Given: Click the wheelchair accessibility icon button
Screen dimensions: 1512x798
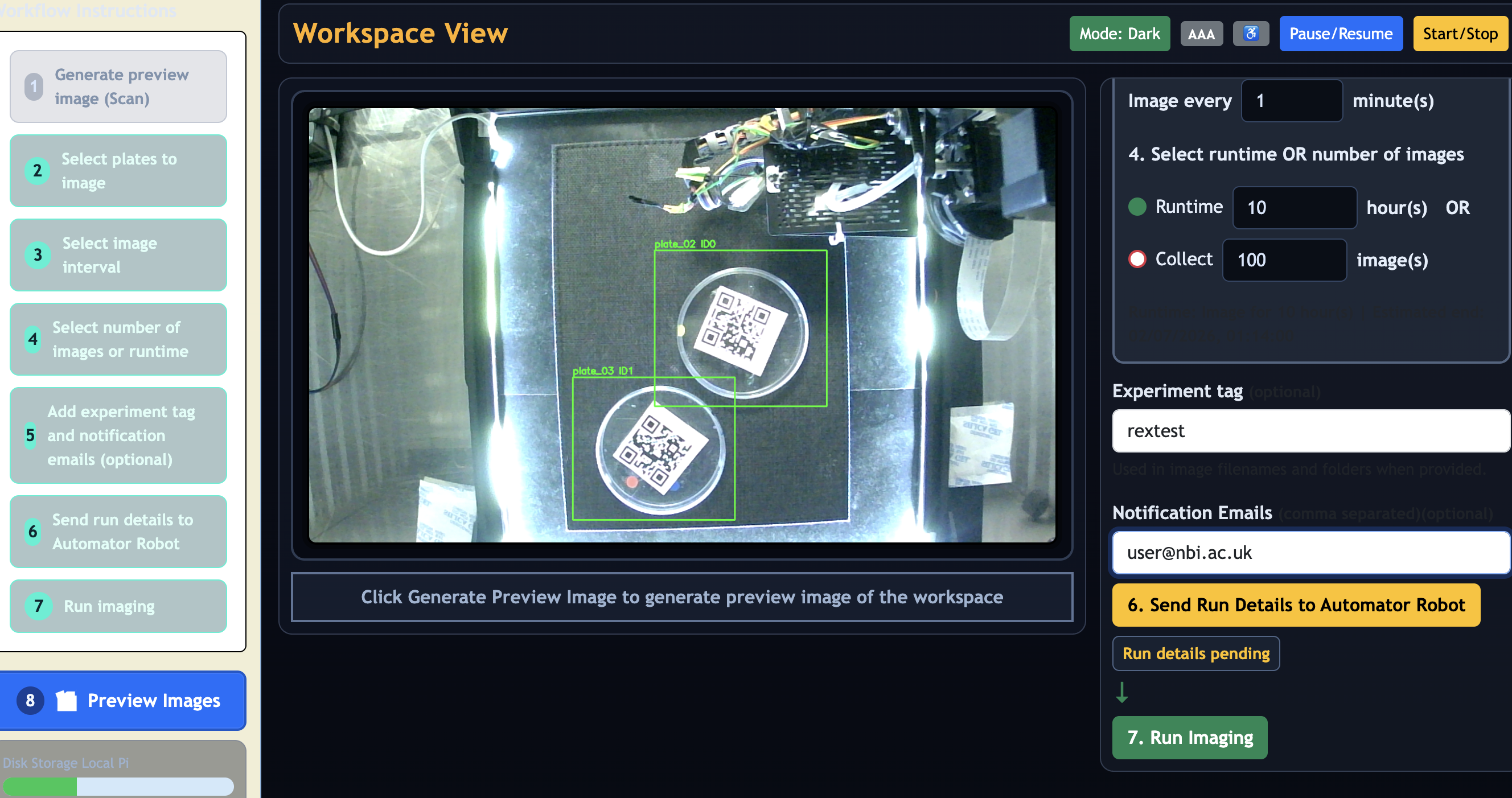Looking at the screenshot, I should coord(1251,34).
